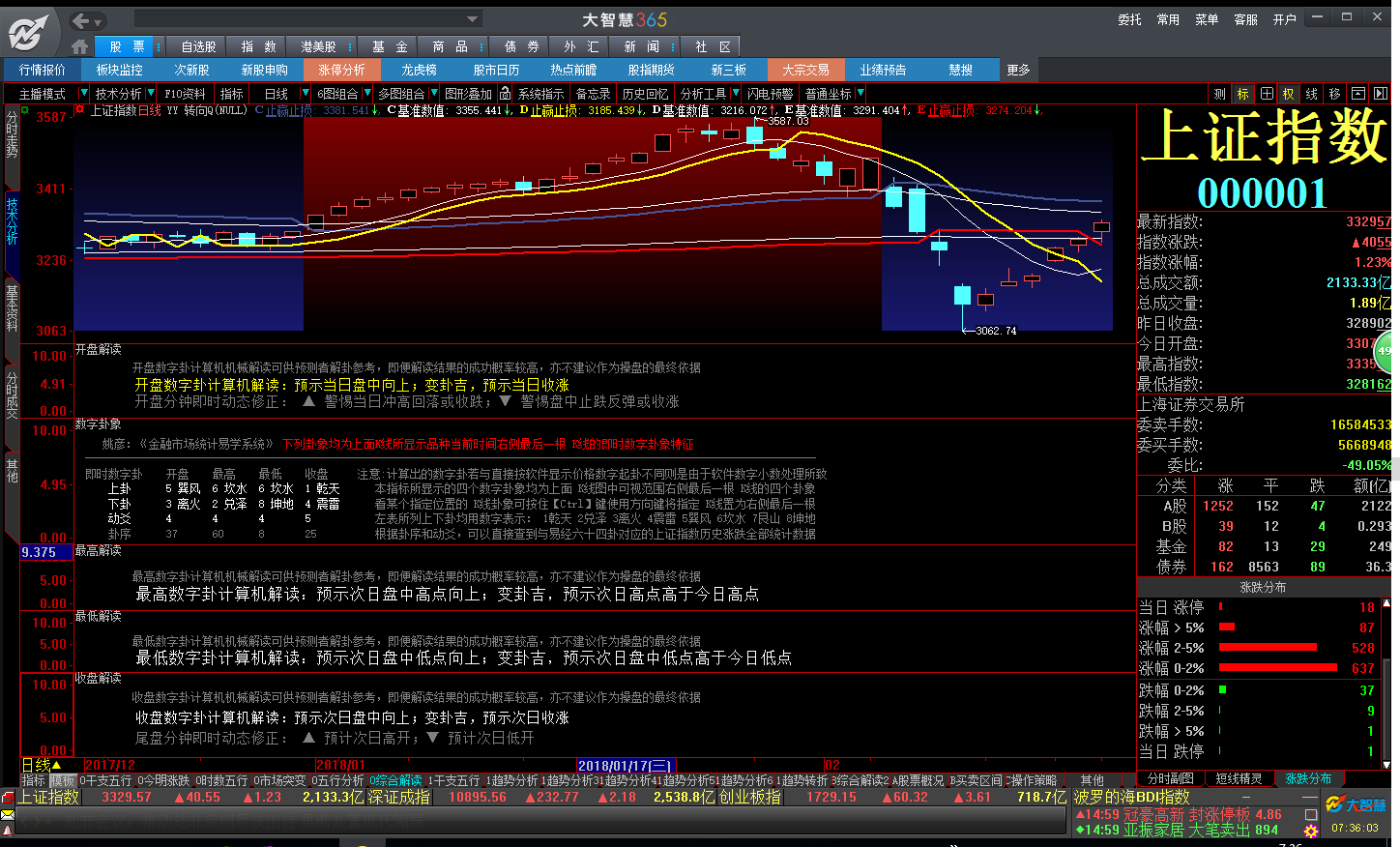This screenshot has height=847, width=1400.
Task: Click the 大智慧 status bar logo
Action: coord(1356,804)
